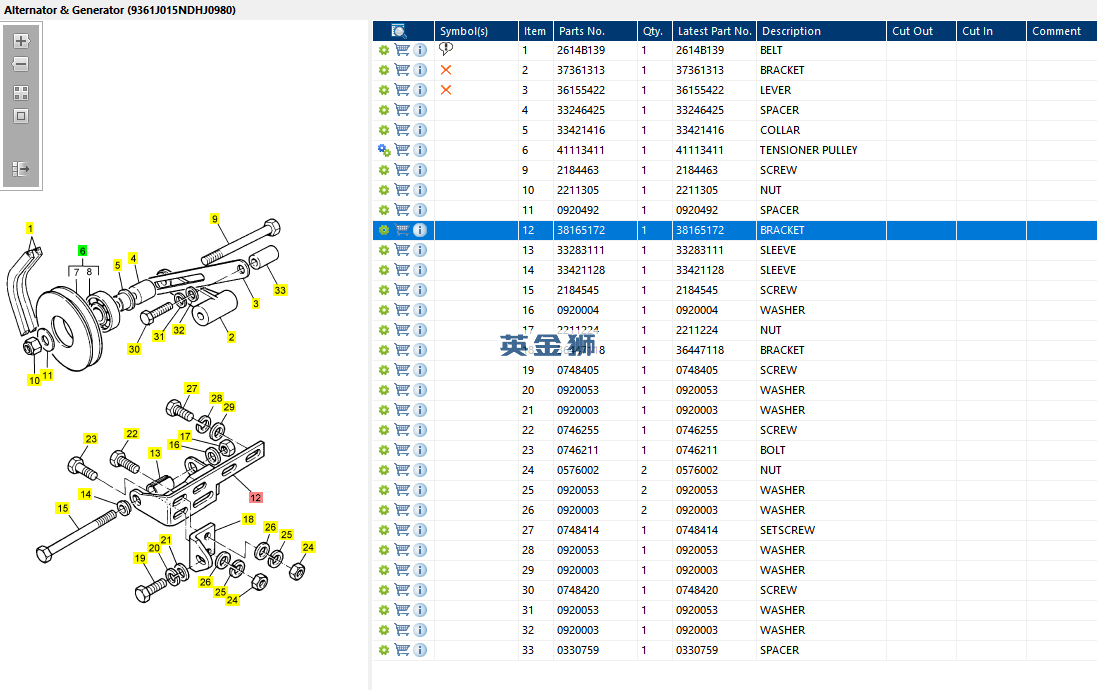1097x690 pixels.
Task: Sort by Qty. column header
Action: point(654,31)
